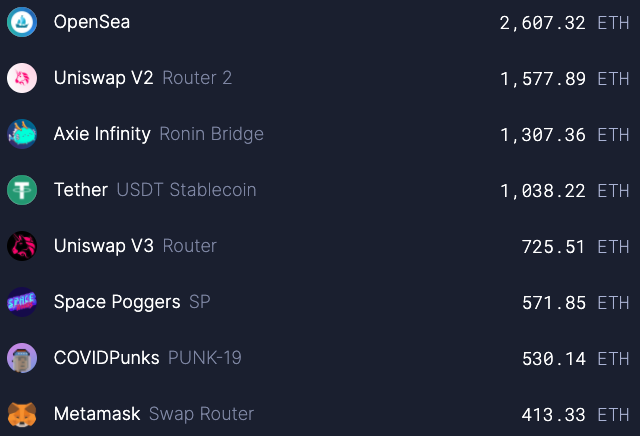The image size is (640, 436).
Task: Open Metamask Swap Router entry
Action: click(x=153, y=413)
